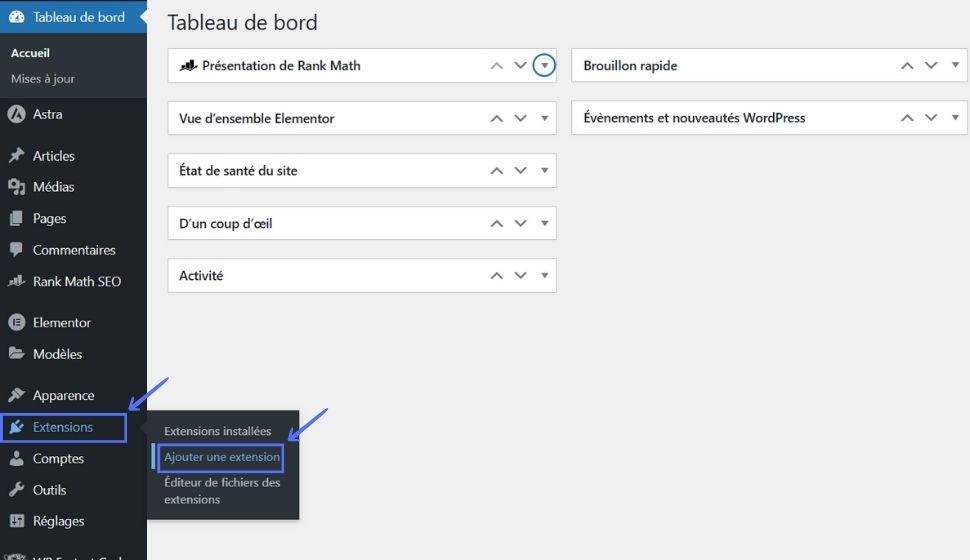Click the Présentation de Rank Math title
This screenshot has height=560, width=970.
281,66
